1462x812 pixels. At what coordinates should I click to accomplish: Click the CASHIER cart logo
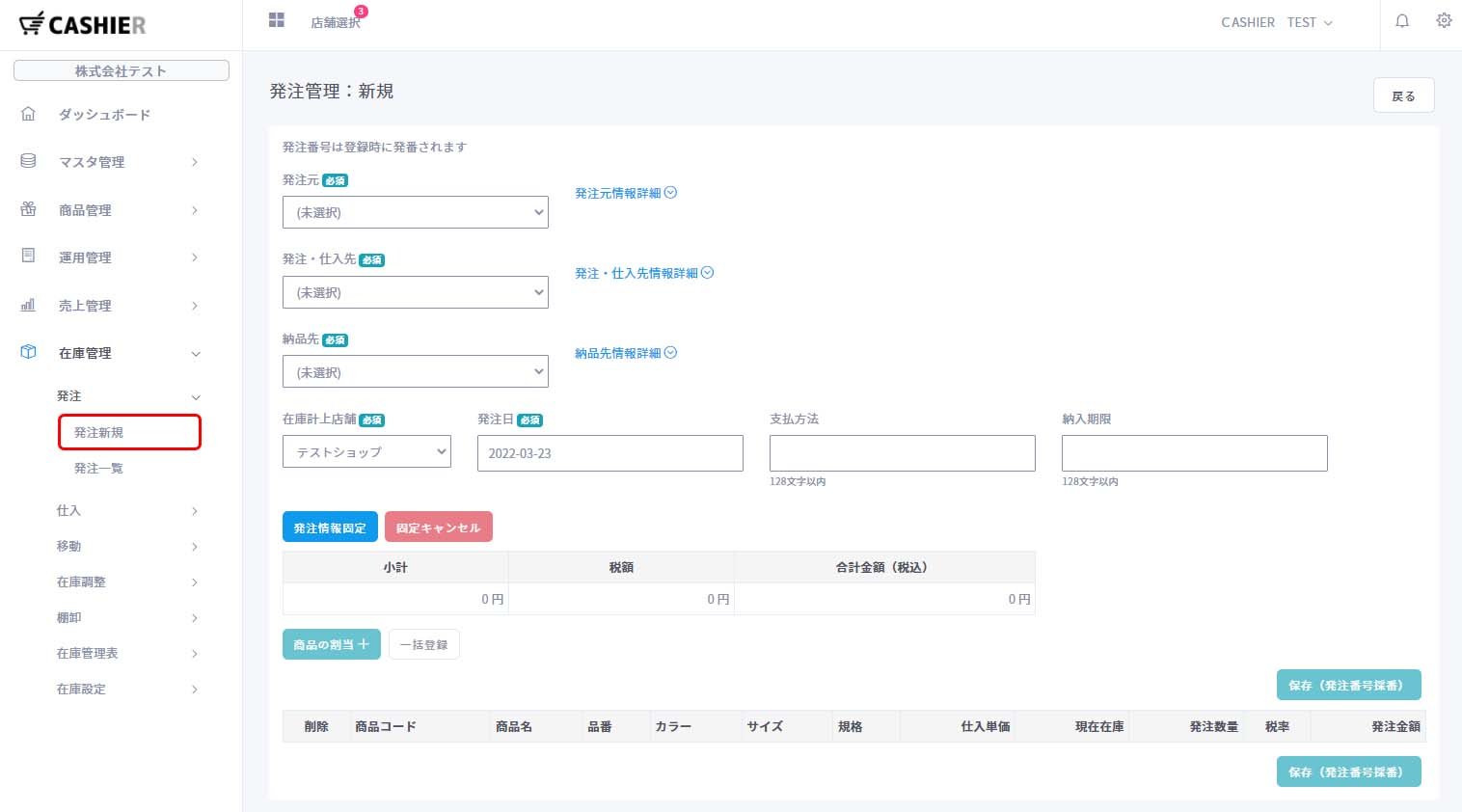pos(82,24)
